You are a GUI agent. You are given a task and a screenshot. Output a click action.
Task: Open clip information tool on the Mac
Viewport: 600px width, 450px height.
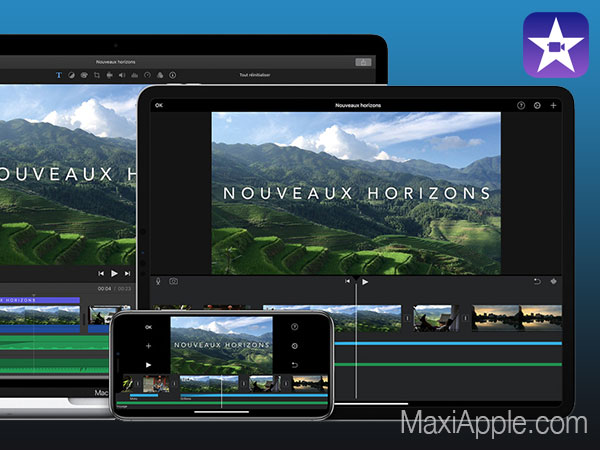(x=173, y=75)
